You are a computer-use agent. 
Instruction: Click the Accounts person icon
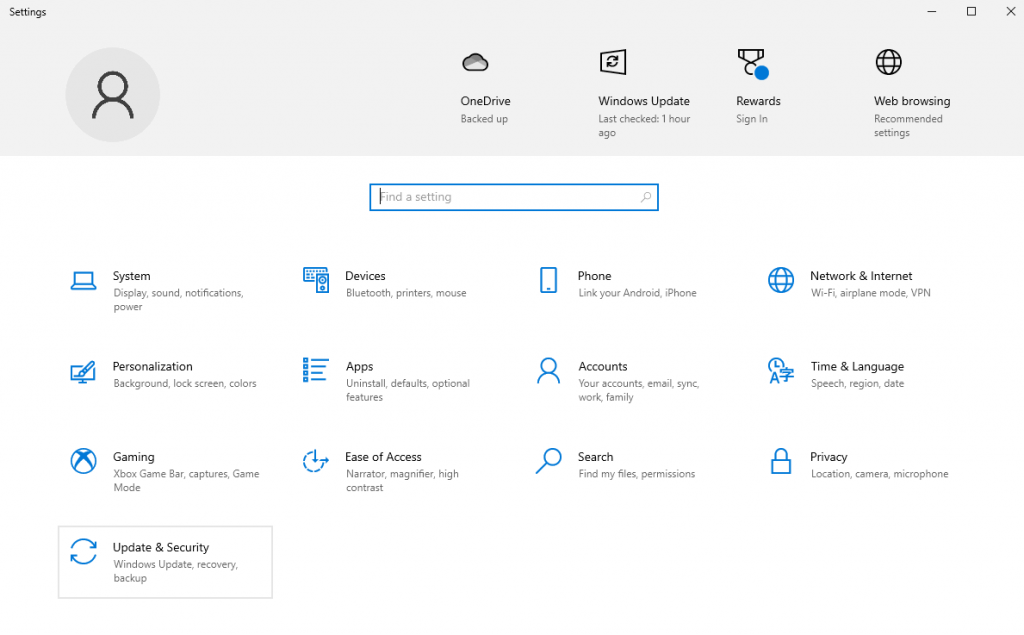pyautogui.click(x=549, y=370)
